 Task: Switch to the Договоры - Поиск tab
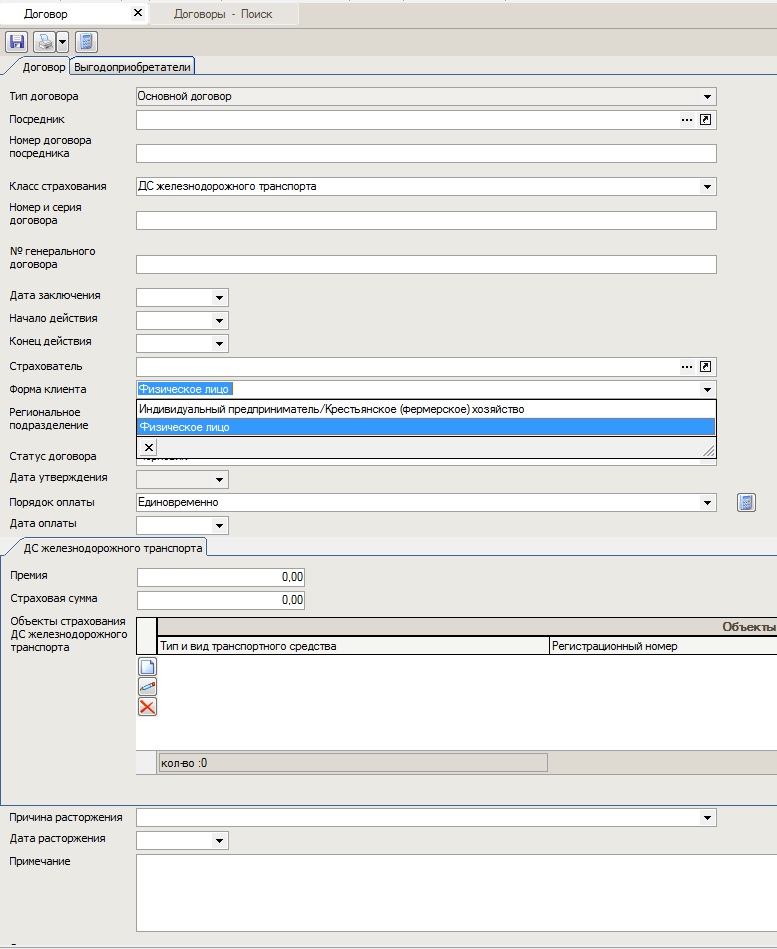click(222, 14)
